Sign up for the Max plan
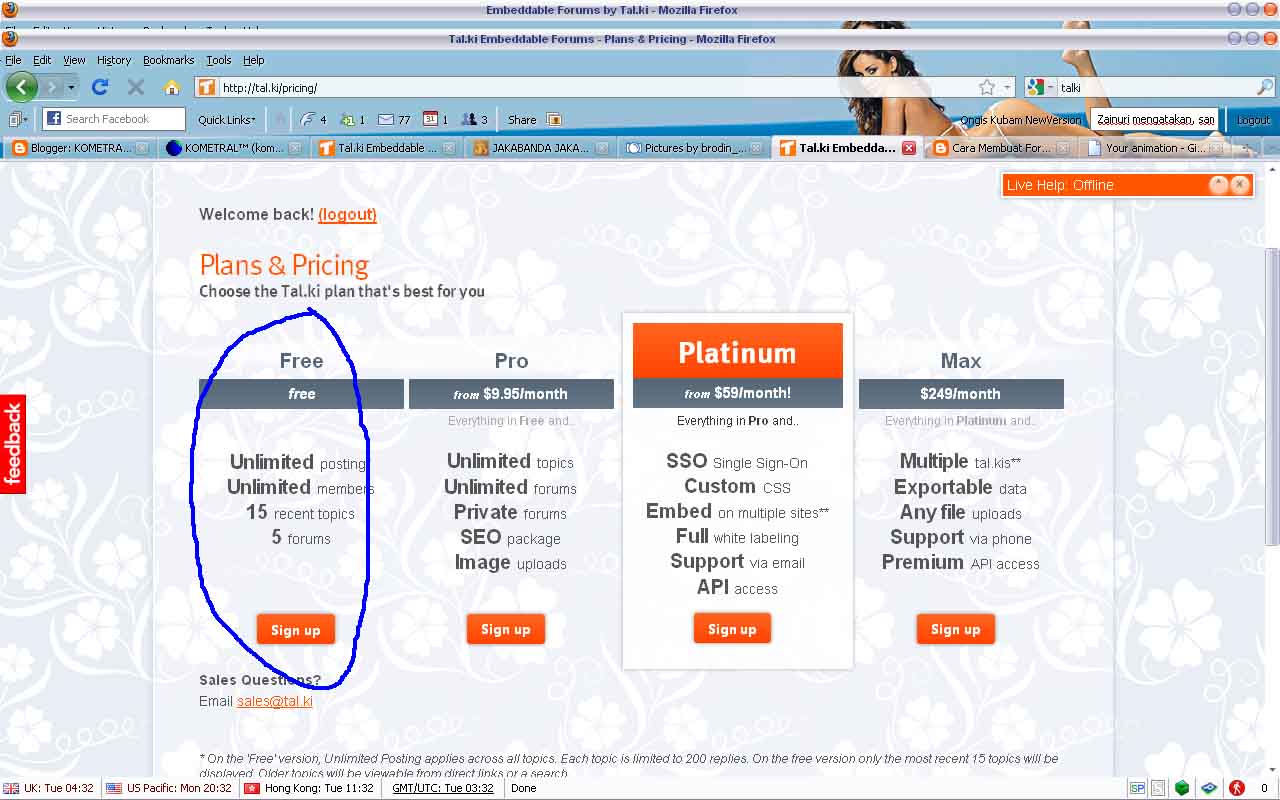The height and width of the screenshot is (800, 1280). pyautogui.click(x=955, y=629)
